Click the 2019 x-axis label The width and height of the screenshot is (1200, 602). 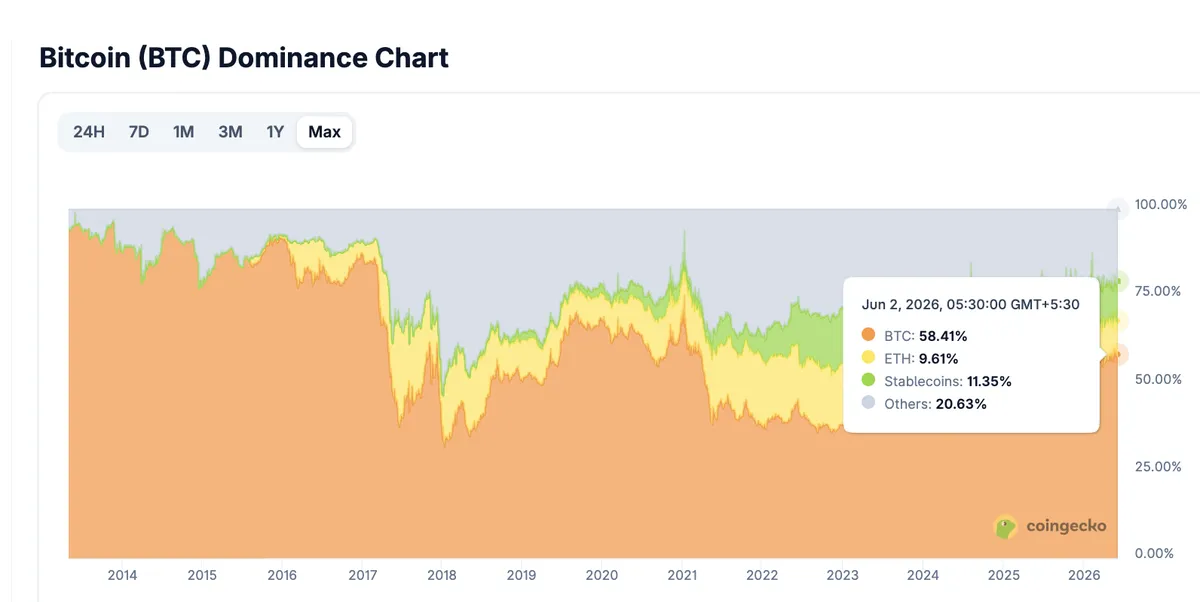(522, 575)
